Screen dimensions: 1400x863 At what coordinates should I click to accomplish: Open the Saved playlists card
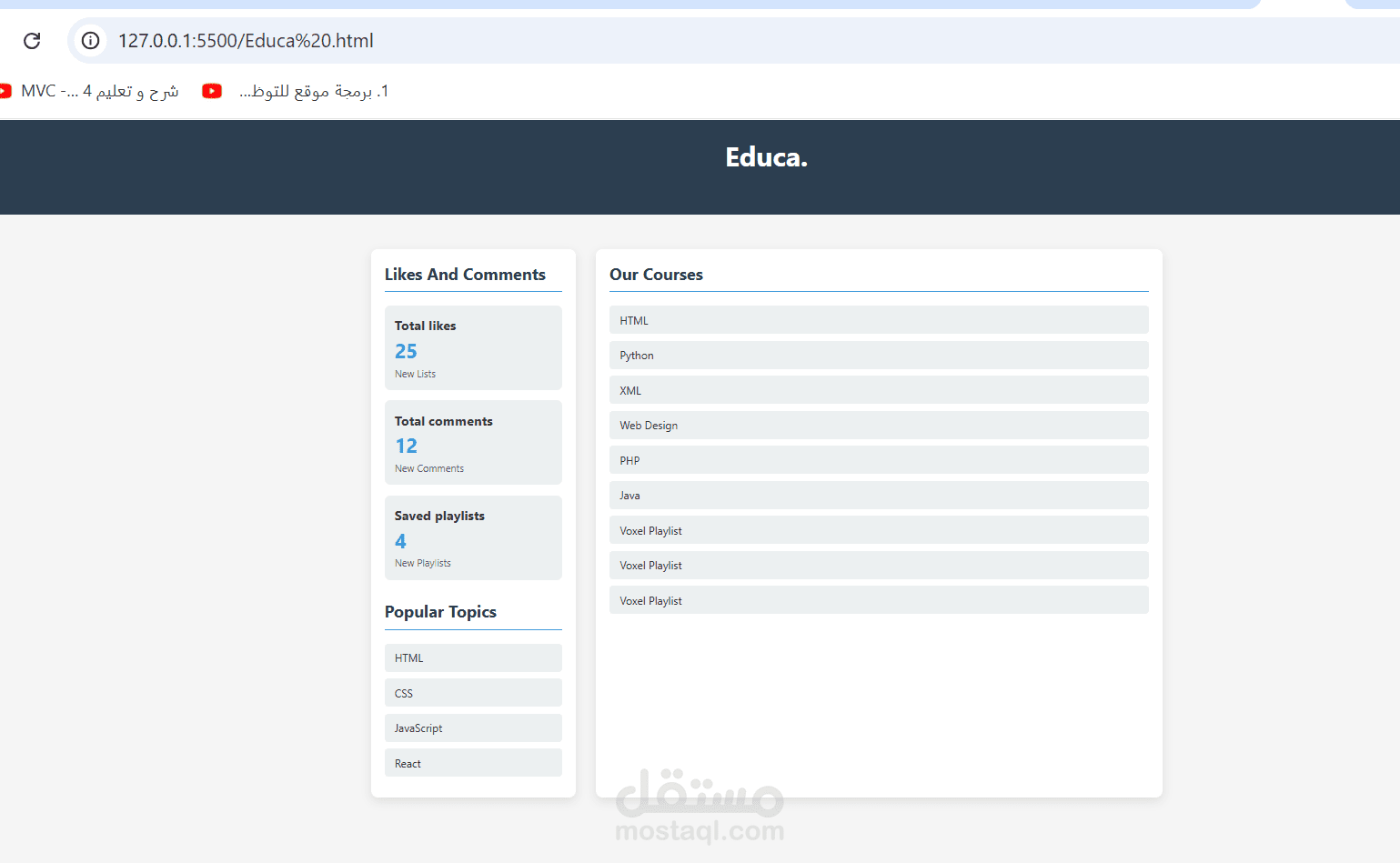(x=473, y=537)
